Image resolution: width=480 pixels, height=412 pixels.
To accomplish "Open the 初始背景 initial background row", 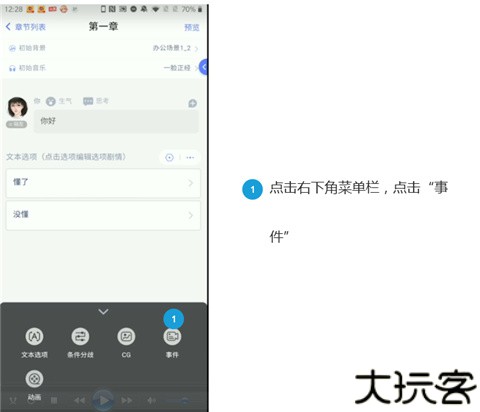I will point(103,48).
